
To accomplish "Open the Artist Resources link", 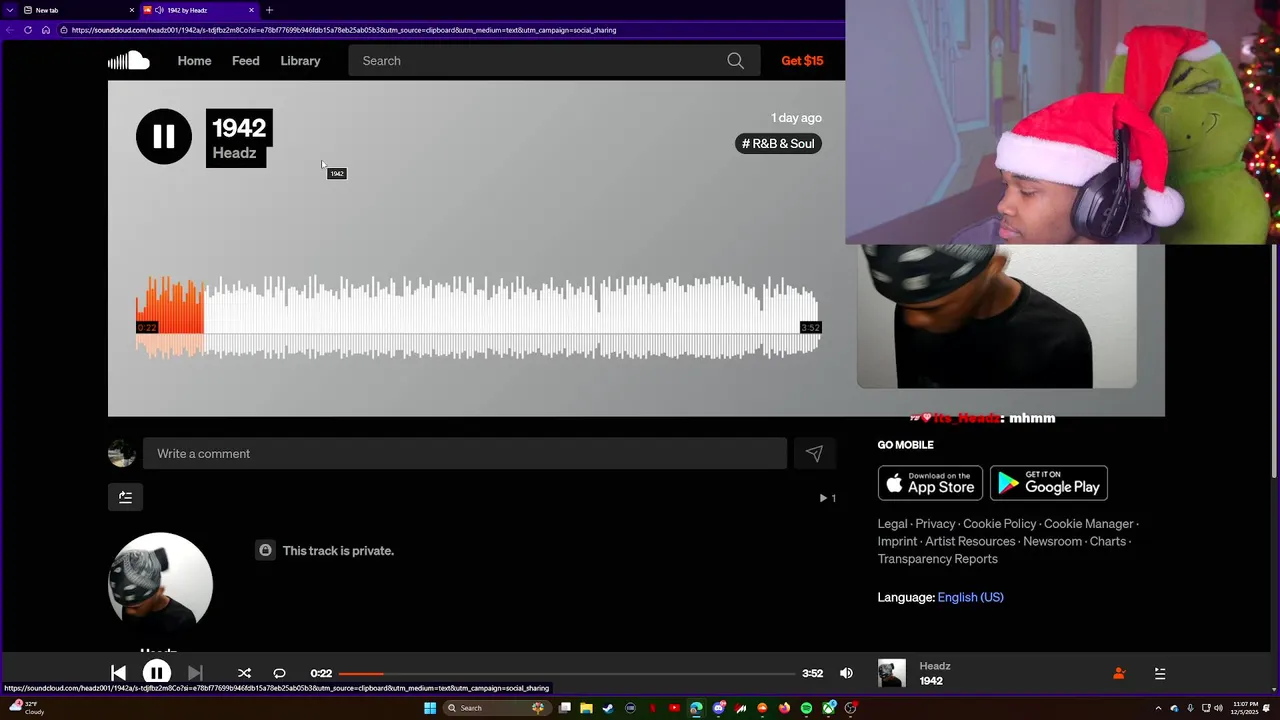I will pyautogui.click(x=970, y=541).
